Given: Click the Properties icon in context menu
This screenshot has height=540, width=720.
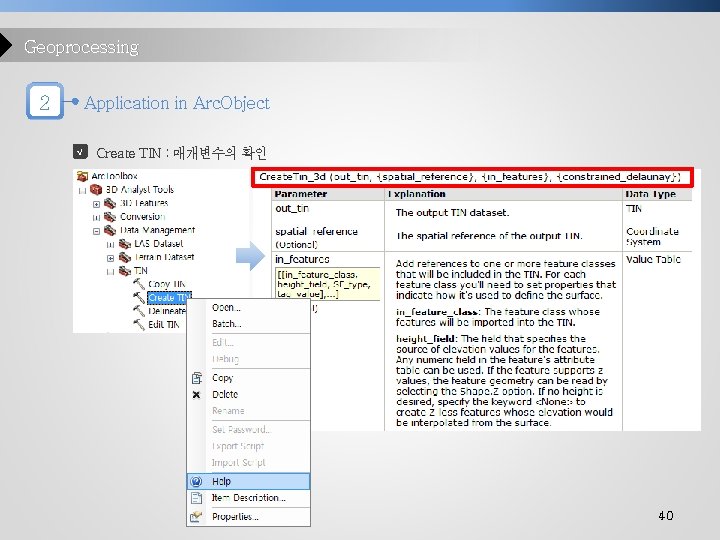Looking at the screenshot, I should (196, 517).
